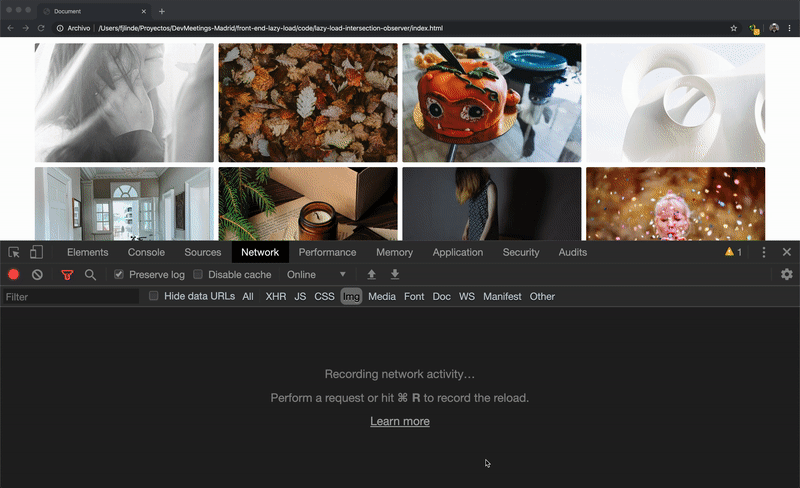The image size is (800, 488).
Task: Click the child with confetti photo
Action: [676, 204]
